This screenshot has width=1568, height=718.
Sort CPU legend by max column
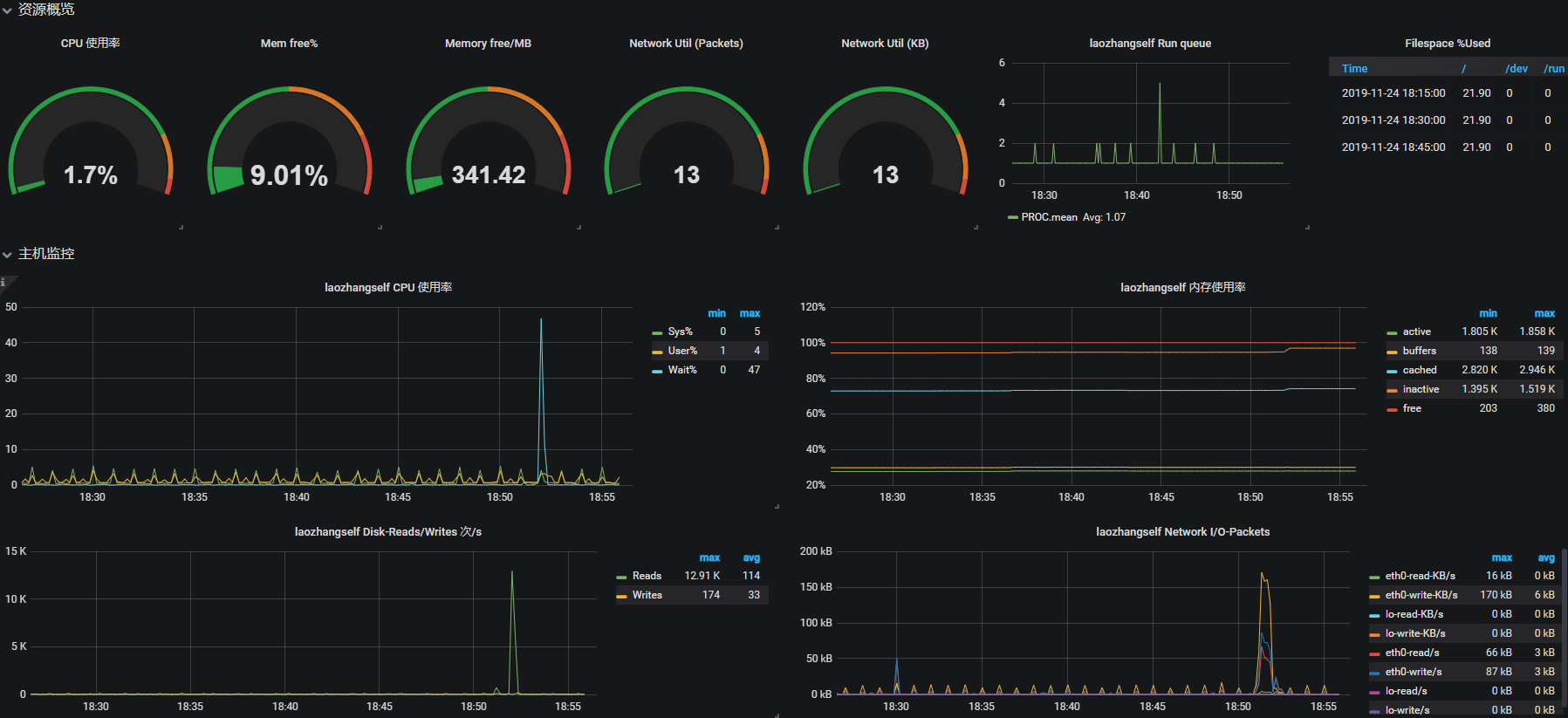coord(750,313)
